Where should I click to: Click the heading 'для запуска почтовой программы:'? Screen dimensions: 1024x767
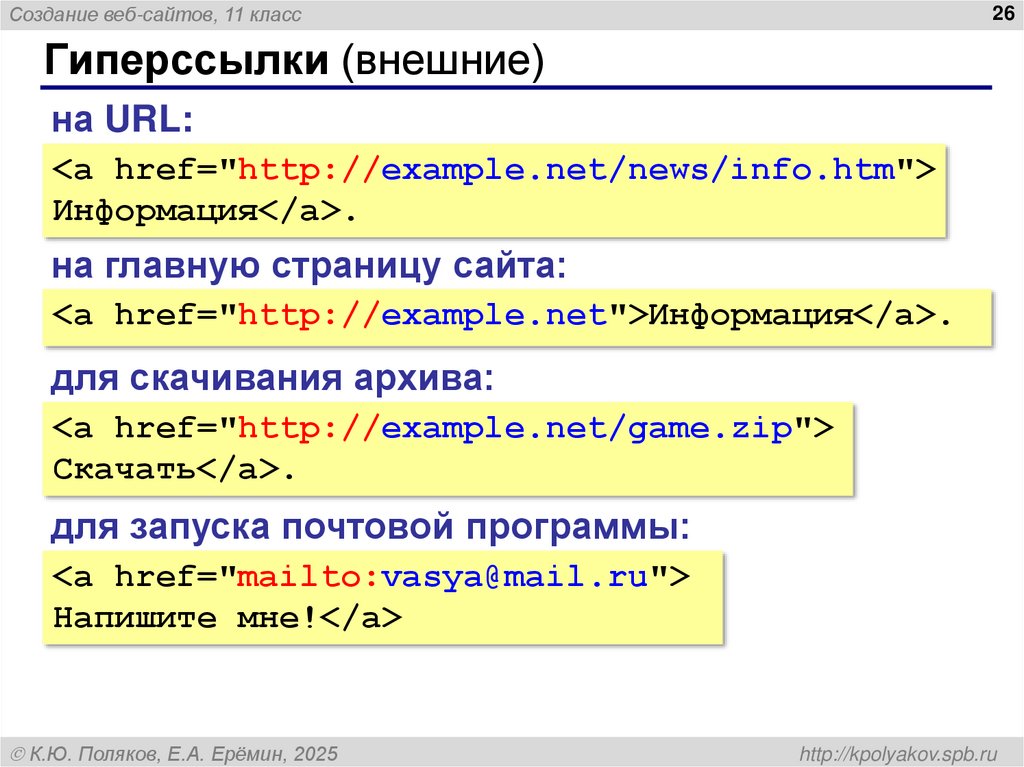click(x=370, y=527)
